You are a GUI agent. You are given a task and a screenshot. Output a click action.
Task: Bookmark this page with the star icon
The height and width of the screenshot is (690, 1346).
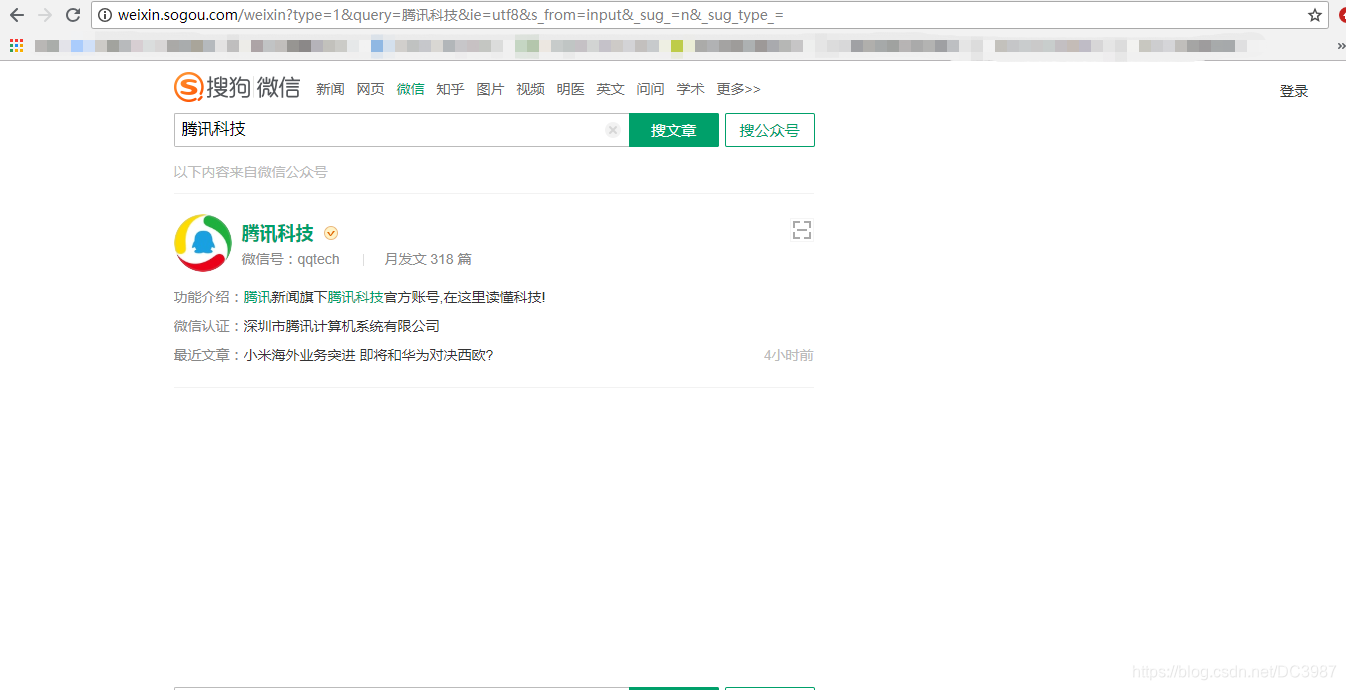click(1315, 15)
